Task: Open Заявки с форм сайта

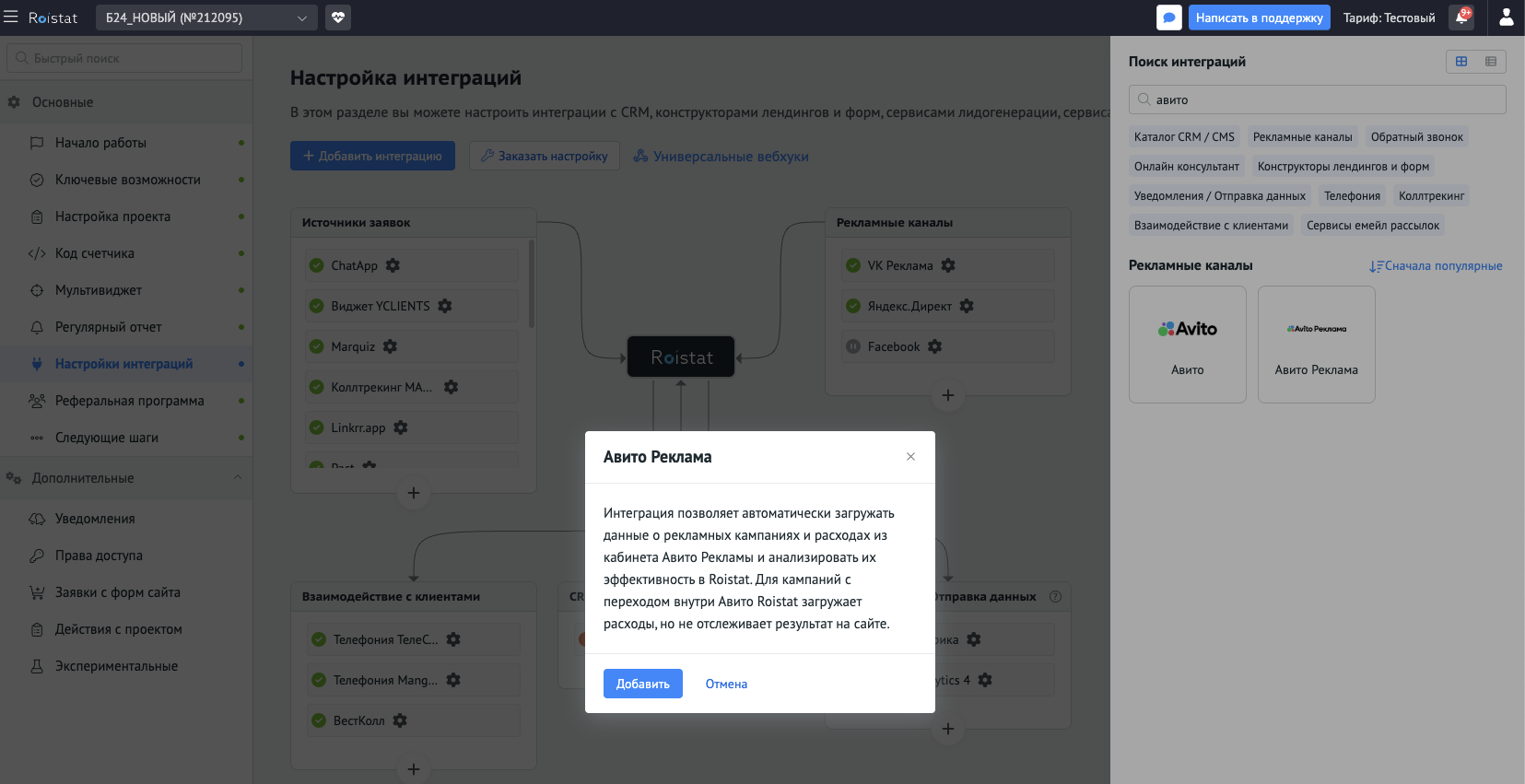Action: pyautogui.click(x=126, y=592)
